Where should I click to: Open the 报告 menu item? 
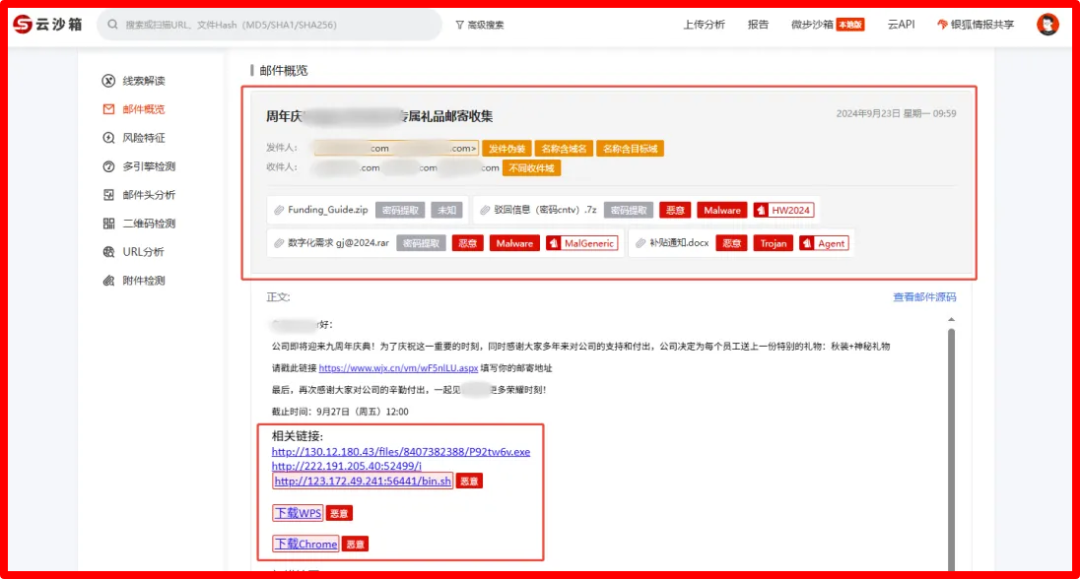click(x=758, y=25)
